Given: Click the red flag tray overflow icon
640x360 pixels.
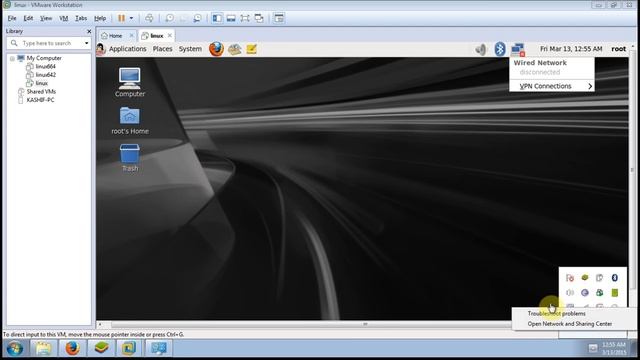Looking at the screenshot, I should [x=570, y=278].
